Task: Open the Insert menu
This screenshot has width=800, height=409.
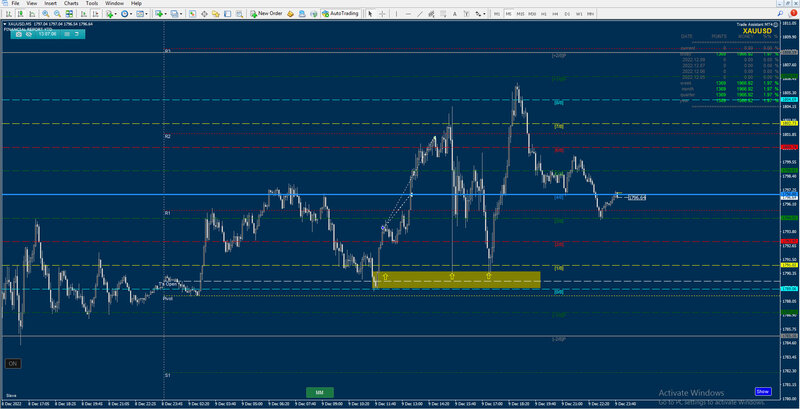Action: [51, 3]
